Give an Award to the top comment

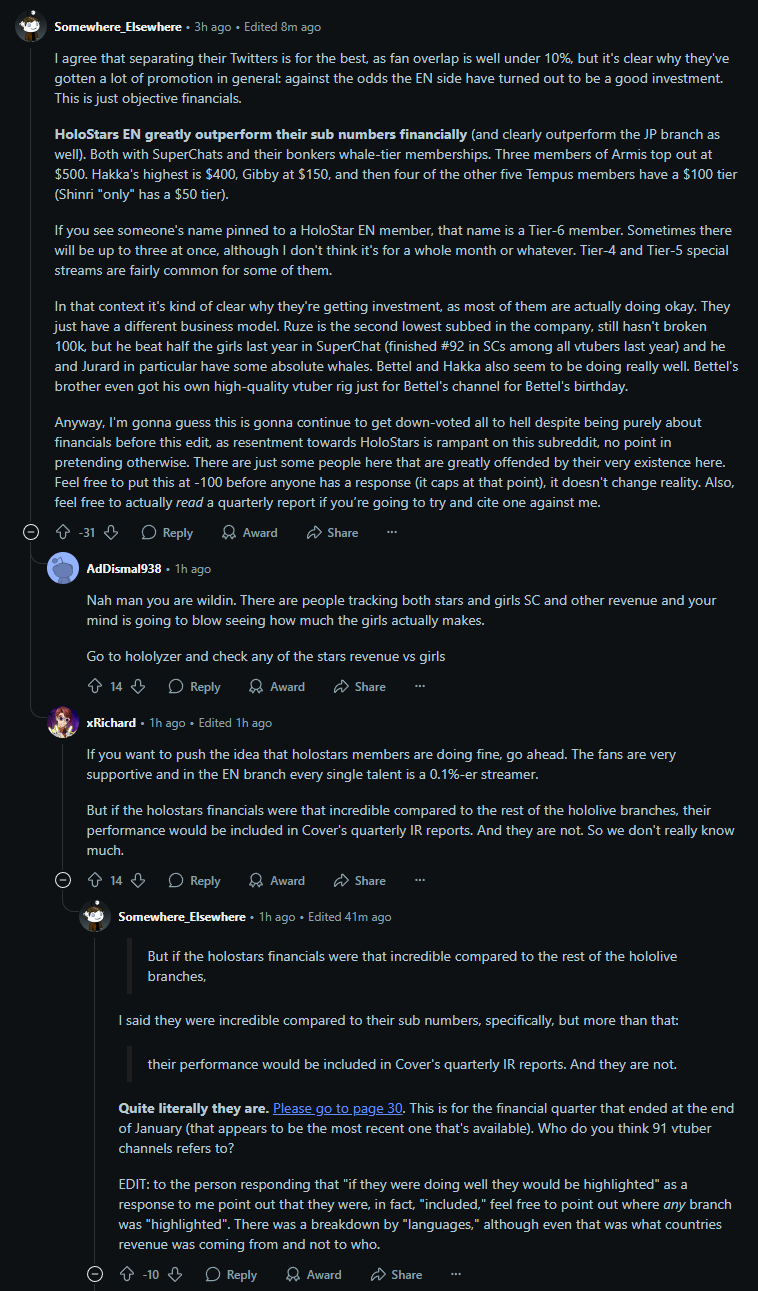point(249,533)
